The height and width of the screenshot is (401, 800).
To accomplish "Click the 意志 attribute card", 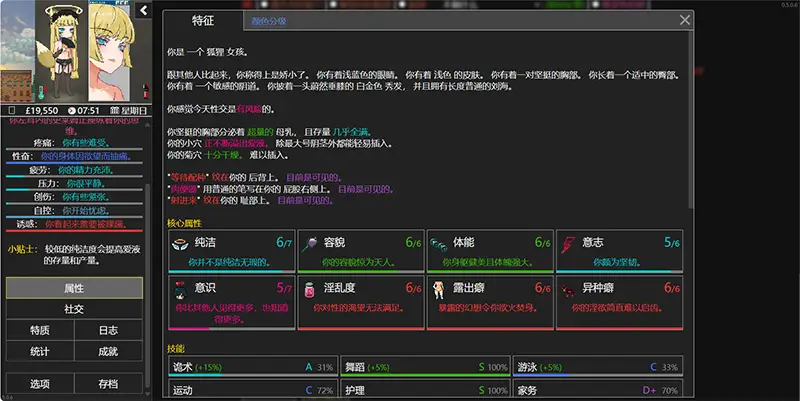I will coord(619,252).
